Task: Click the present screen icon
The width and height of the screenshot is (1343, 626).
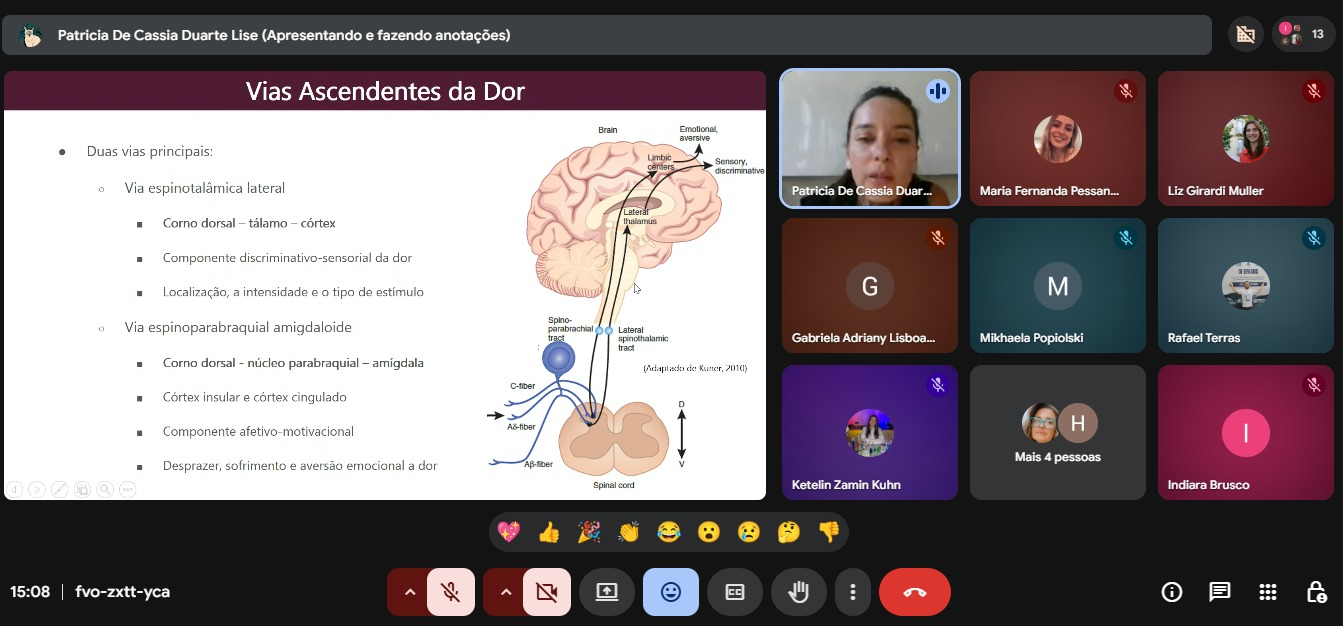Action: (606, 592)
